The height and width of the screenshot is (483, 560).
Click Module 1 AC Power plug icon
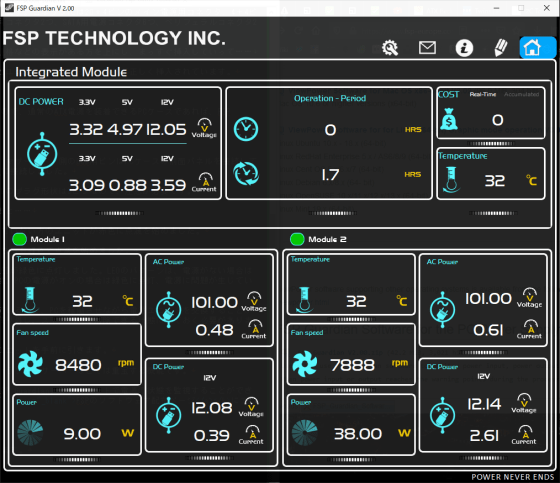point(169,310)
